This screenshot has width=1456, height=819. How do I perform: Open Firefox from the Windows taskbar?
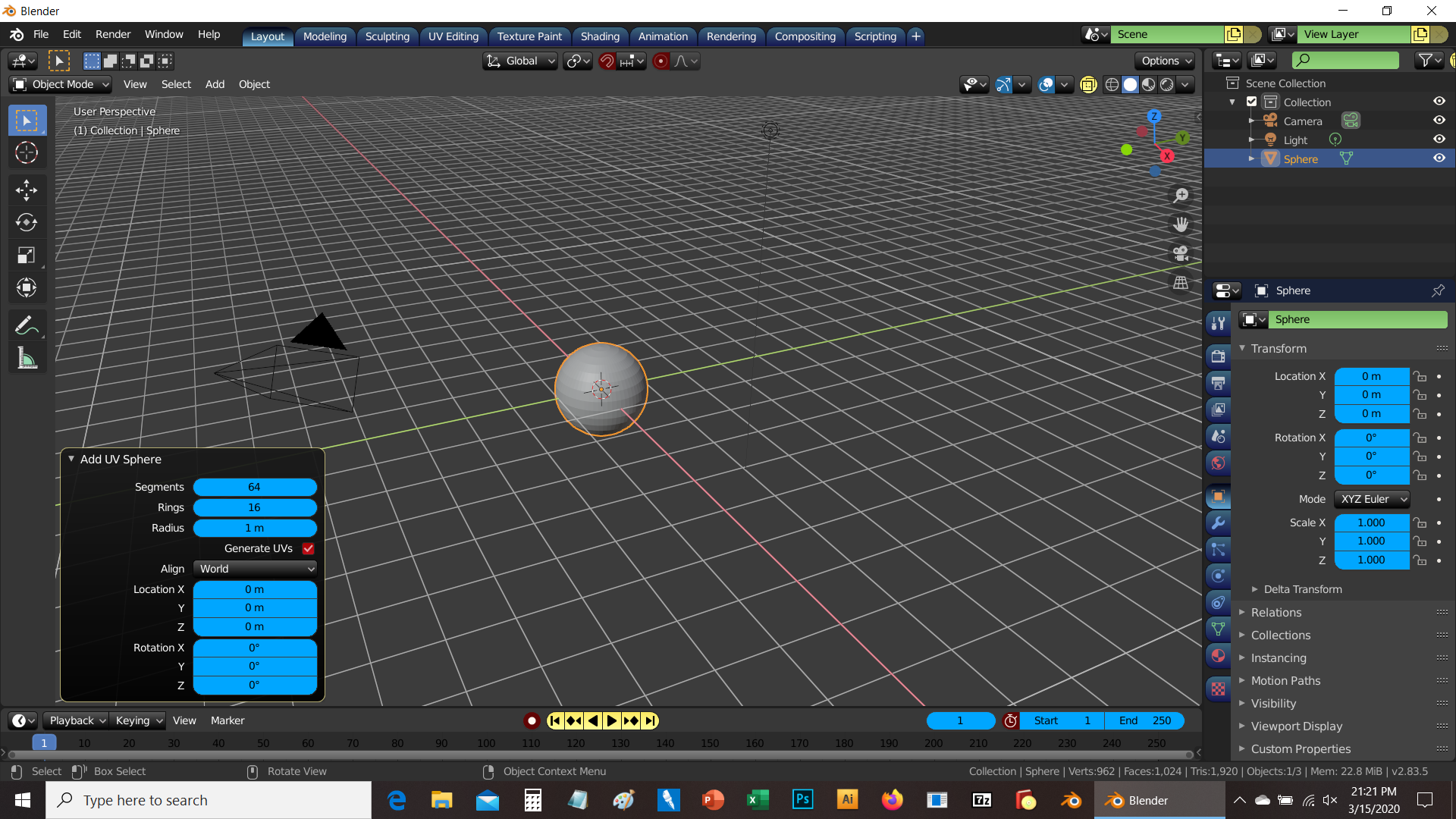[892, 800]
